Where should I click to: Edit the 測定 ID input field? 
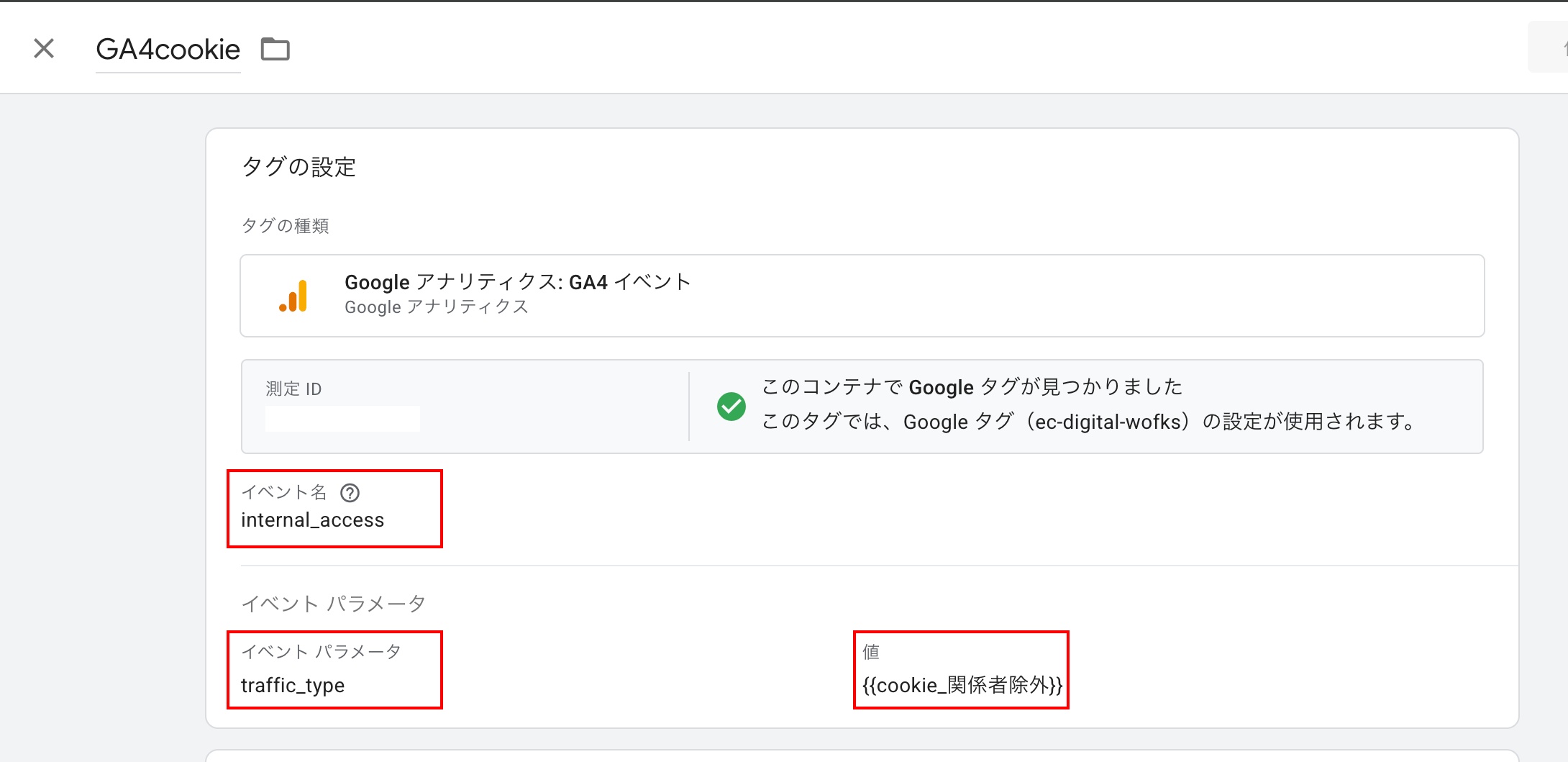[343, 417]
